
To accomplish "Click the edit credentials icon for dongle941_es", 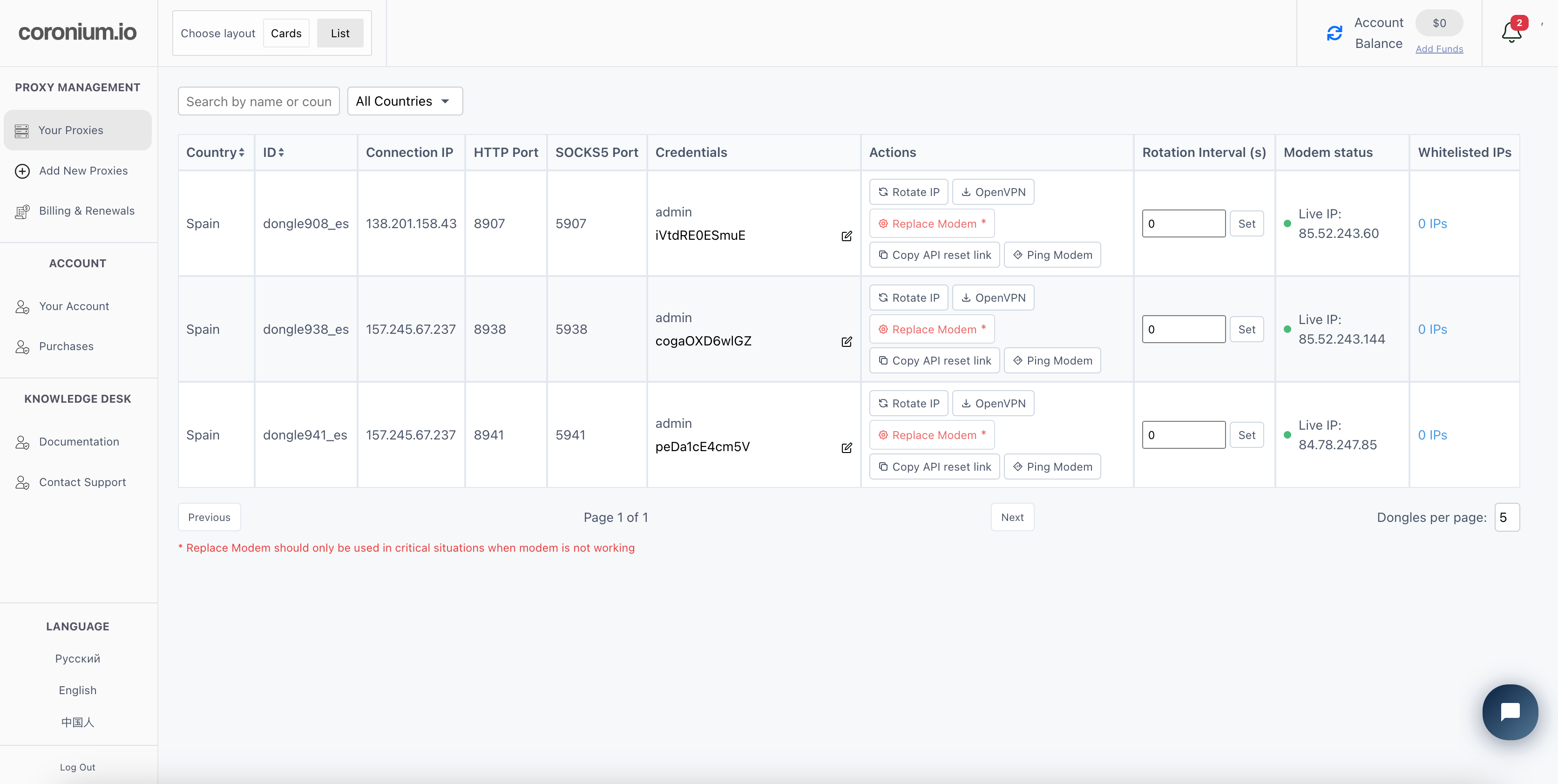I will tap(847, 447).
